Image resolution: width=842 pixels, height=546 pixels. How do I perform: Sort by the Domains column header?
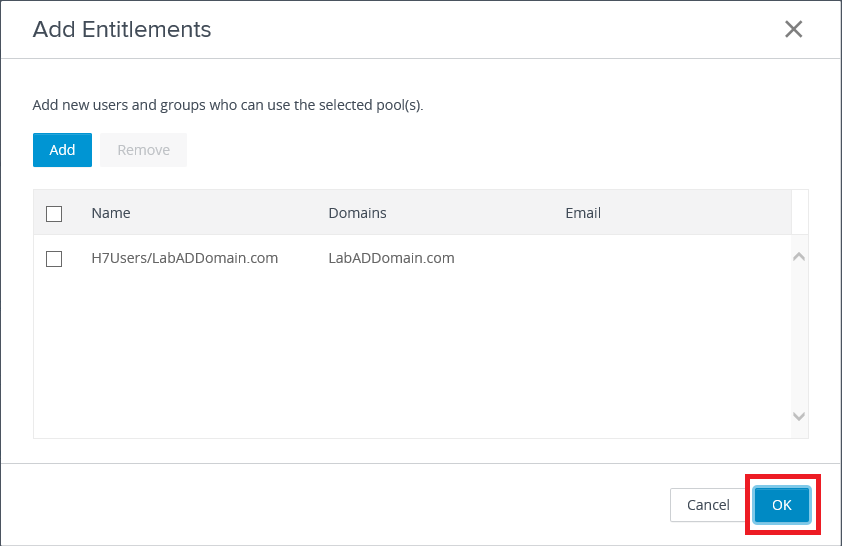point(357,213)
